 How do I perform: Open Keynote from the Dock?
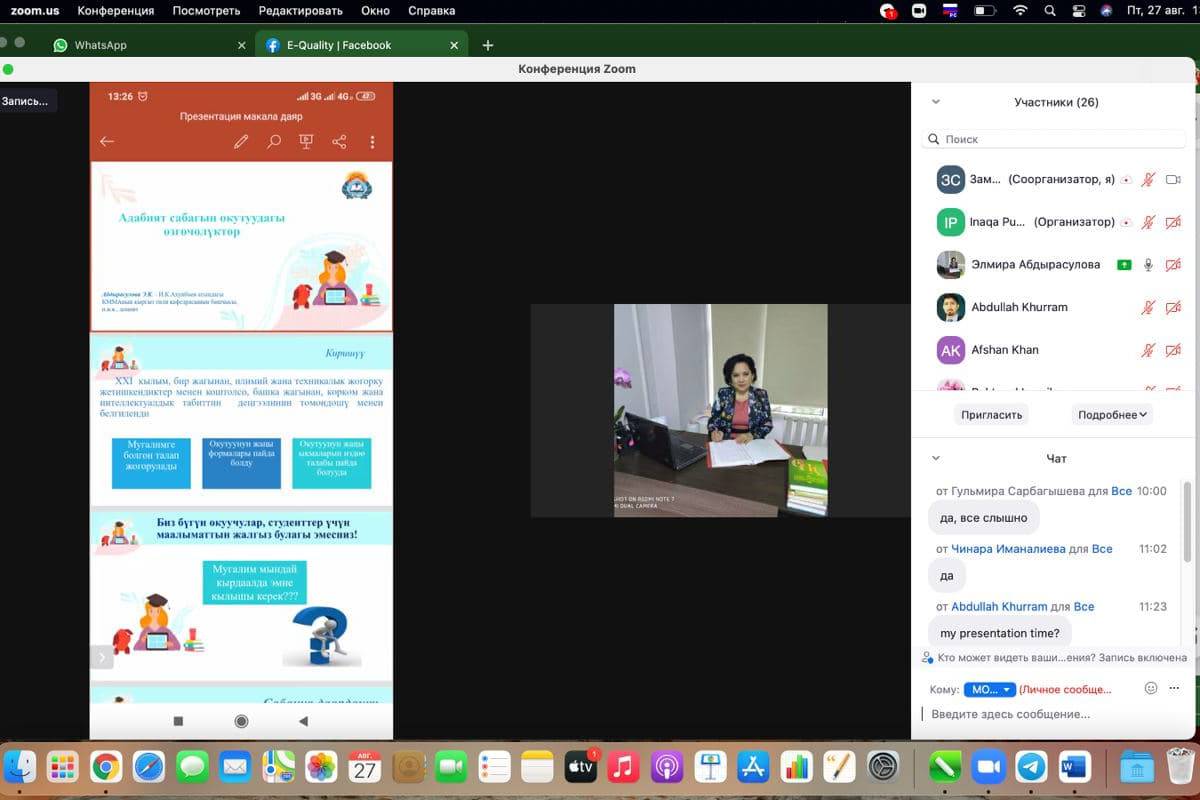click(x=710, y=767)
